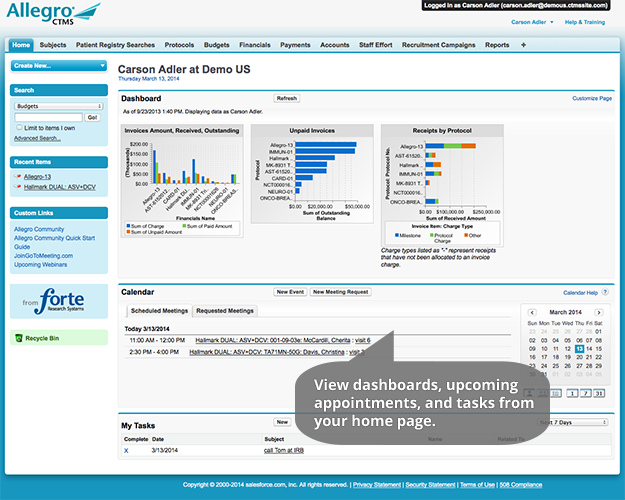Click the Go! search button
The image size is (625, 500).
pos(92,117)
